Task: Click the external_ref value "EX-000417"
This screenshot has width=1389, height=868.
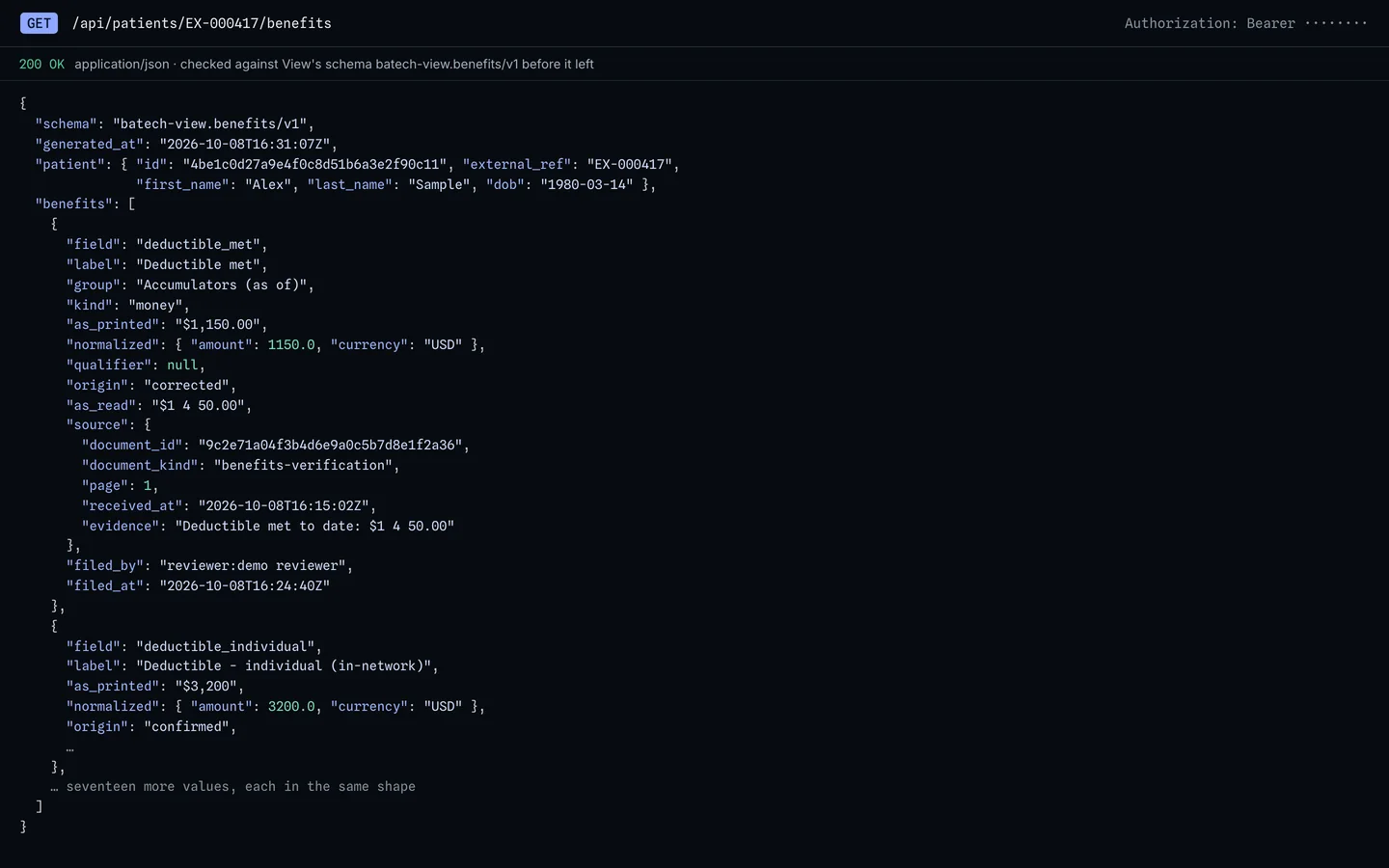Action: click(629, 164)
